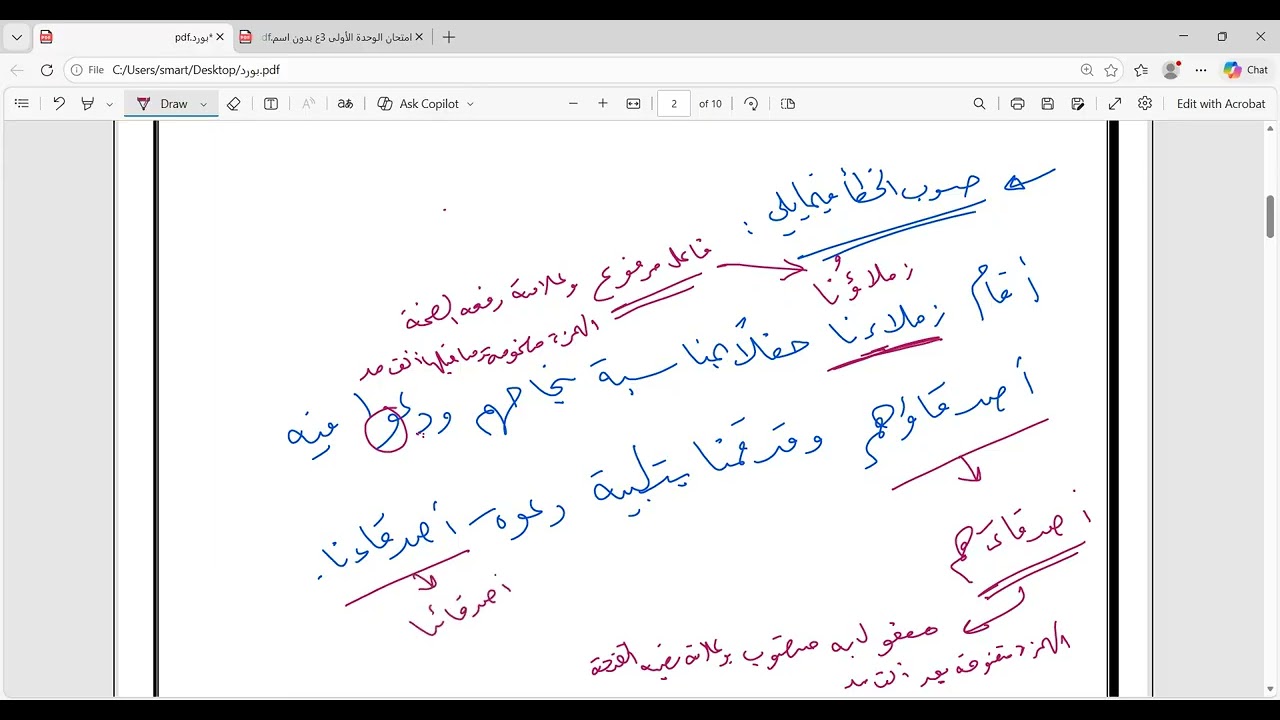Select the Add text tool
Image resolution: width=1280 pixels, height=720 pixels.
tap(271, 104)
